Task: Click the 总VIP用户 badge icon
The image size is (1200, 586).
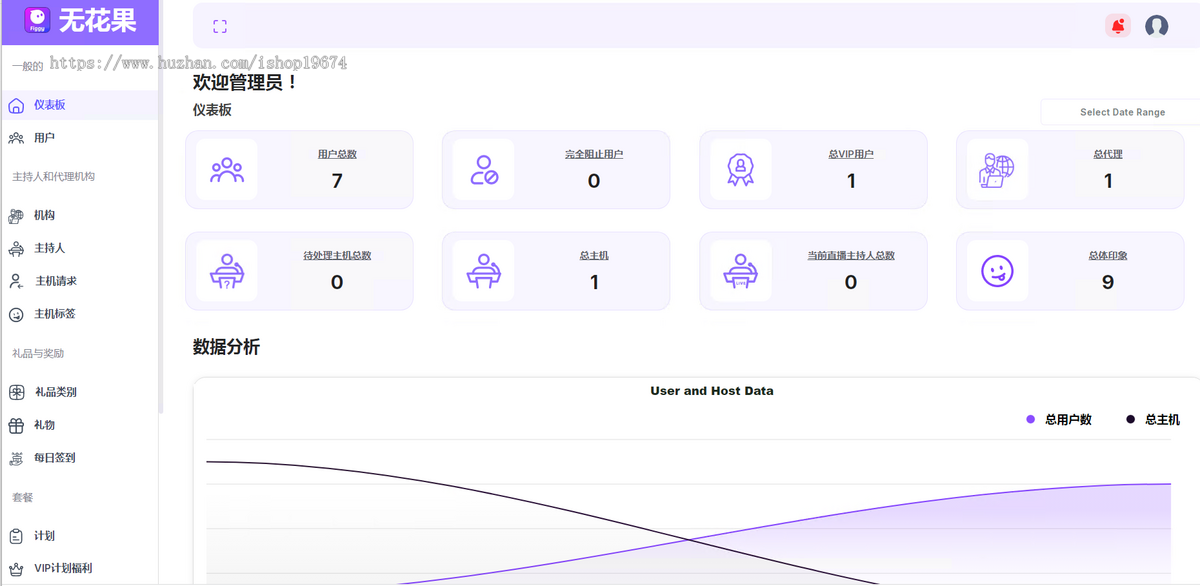Action: [x=740, y=170]
